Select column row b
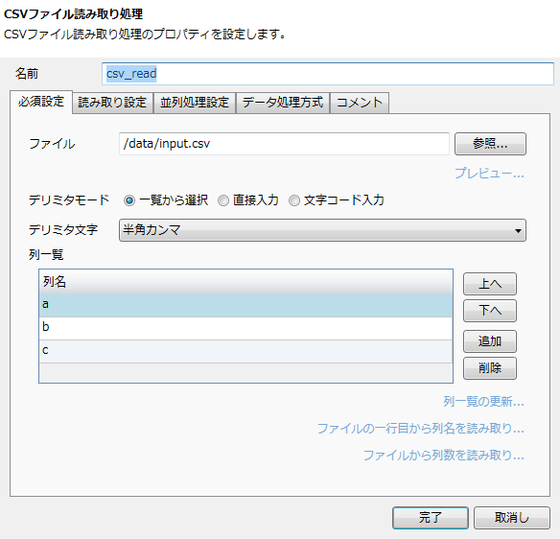Image resolution: width=560 pixels, height=539 pixels. coord(246,328)
